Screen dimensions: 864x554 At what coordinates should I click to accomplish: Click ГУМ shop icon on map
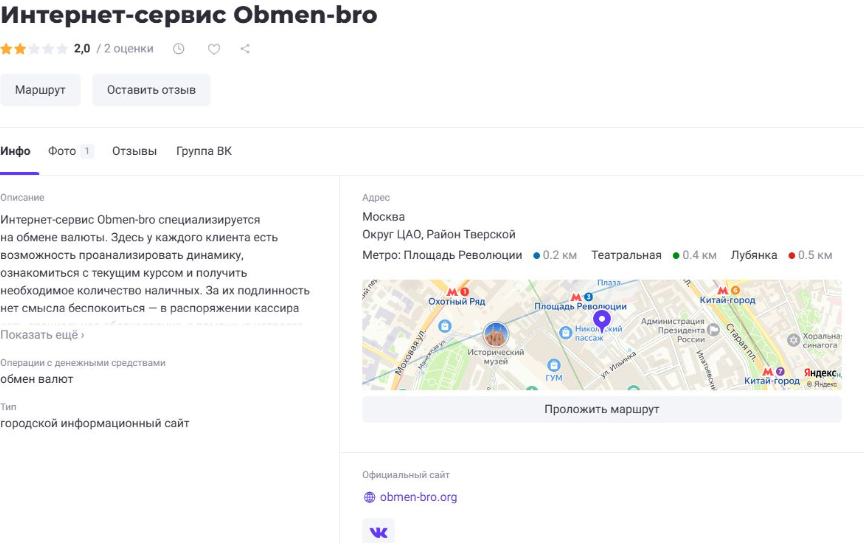(x=553, y=364)
